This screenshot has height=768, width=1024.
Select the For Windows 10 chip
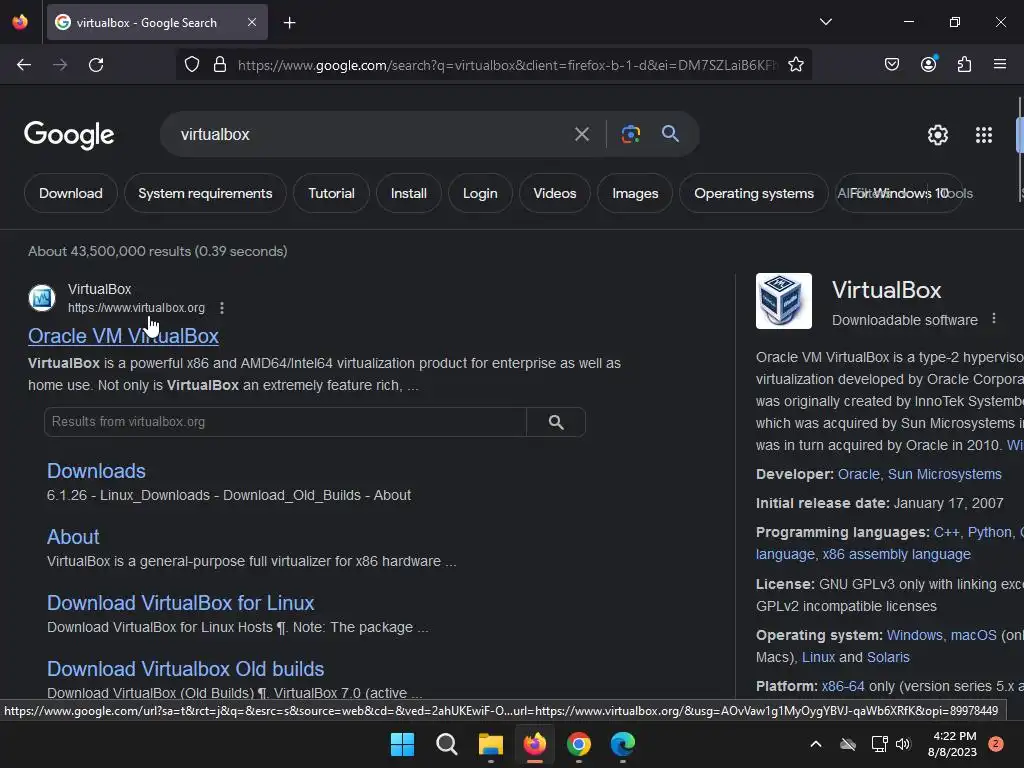point(899,193)
